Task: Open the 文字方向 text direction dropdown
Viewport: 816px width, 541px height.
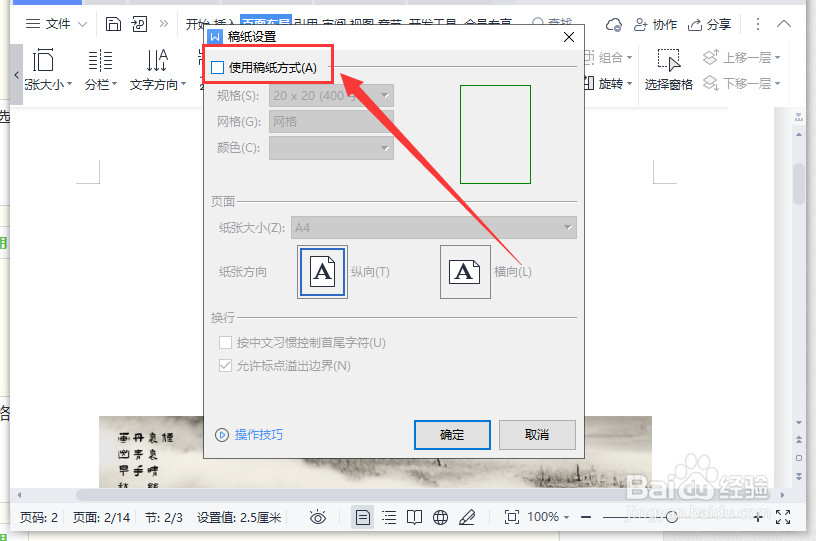Action: [158, 70]
